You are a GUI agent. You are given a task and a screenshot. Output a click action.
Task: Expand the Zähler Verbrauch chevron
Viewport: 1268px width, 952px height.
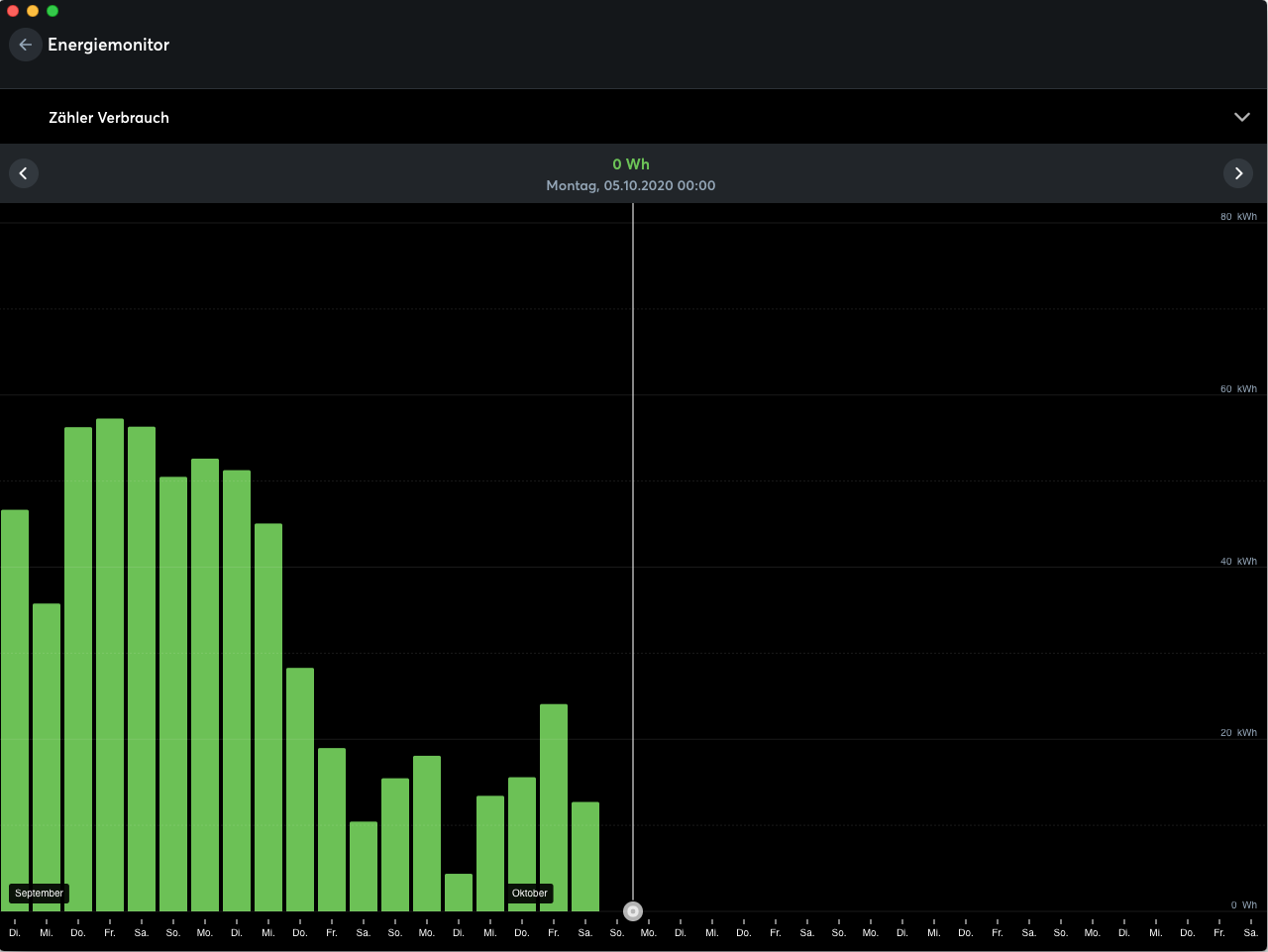tap(1241, 117)
